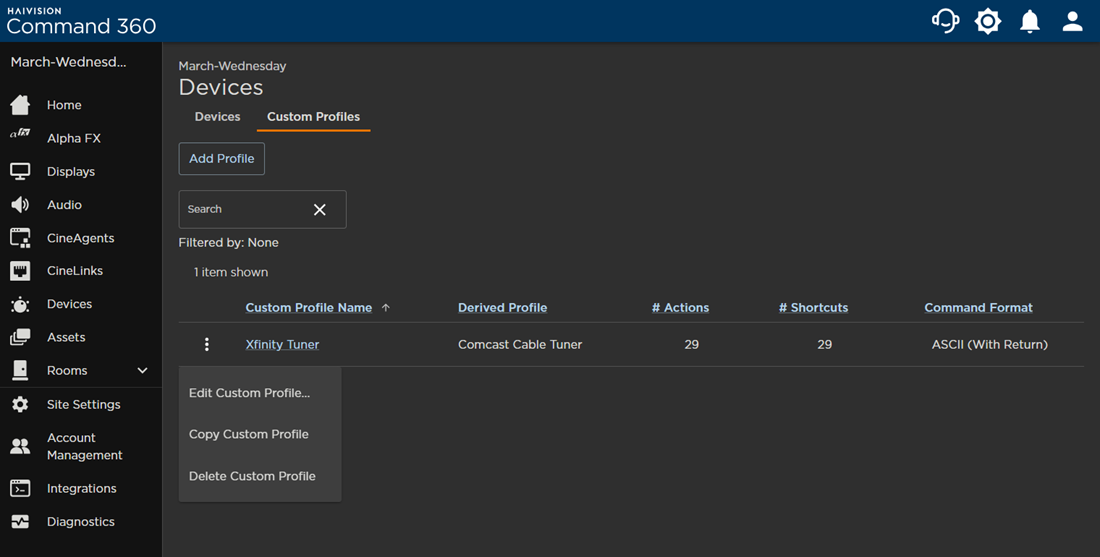Open Diagnostics in the sidebar

coord(81,522)
